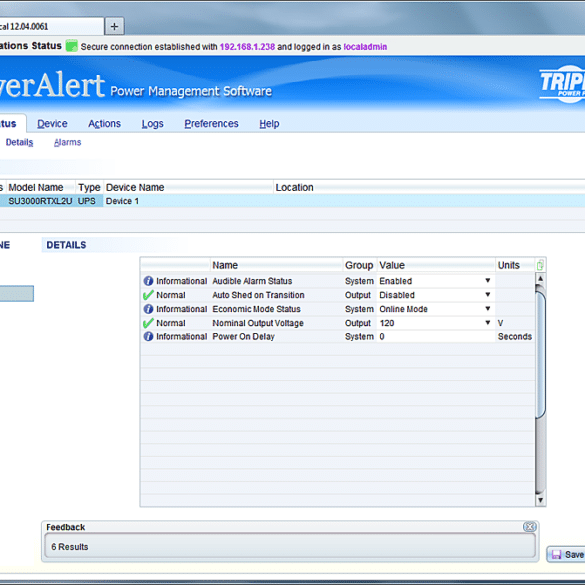Viewport: 585px width, 585px height.
Task: Click the Informational icon for Audible Alarm Status
Action: tap(148, 281)
